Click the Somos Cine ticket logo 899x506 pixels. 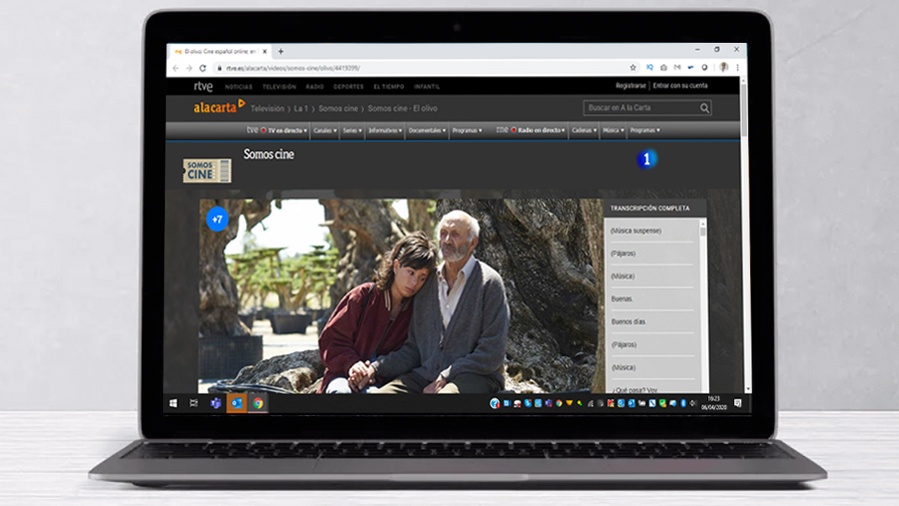coord(207,171)
